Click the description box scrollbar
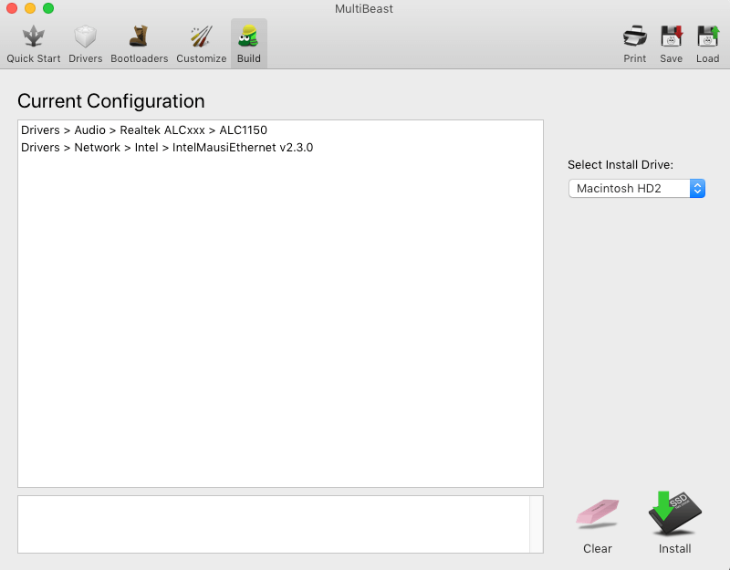Screen dimensions: 730x570 [x=536, y=524]
